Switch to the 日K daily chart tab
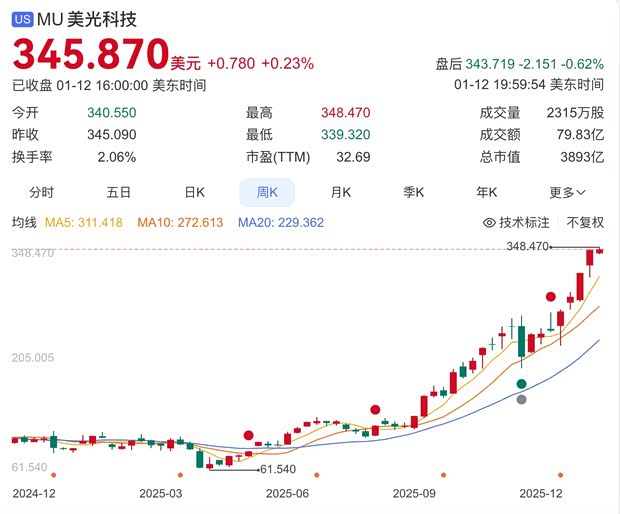This screenshot has width=620, height=514. coord(194,192)
